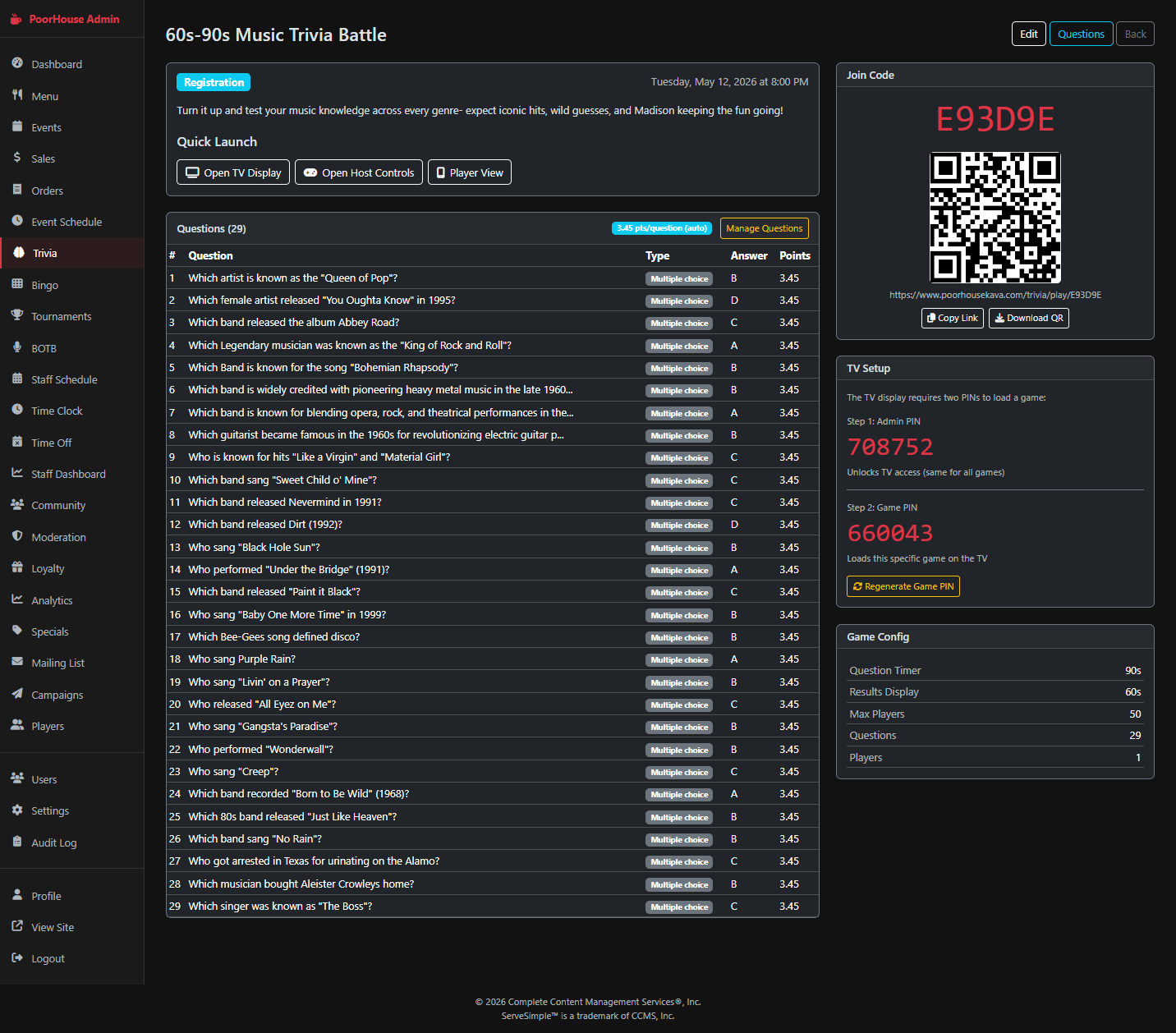Click the Menu utensils icon
This screenshot has width=1176, height=1033.
pos(17,95)
